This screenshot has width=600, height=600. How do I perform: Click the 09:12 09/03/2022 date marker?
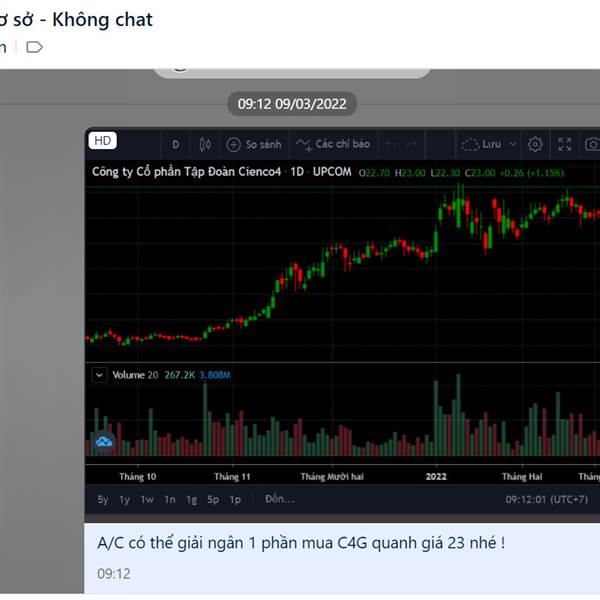(x=292, y=103)
